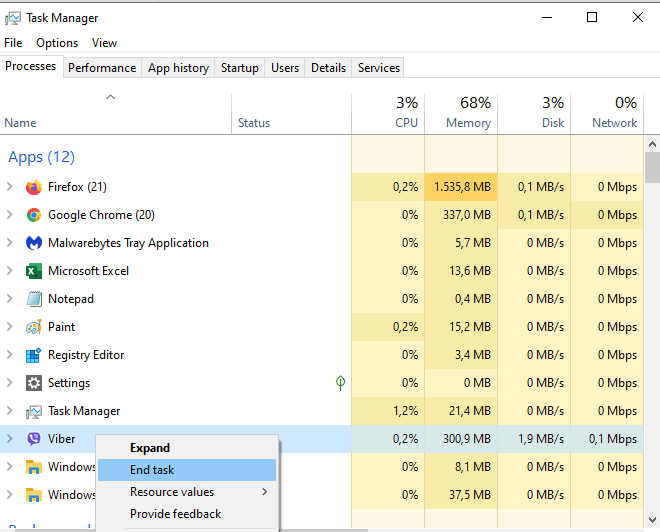This screenshot has height=532, width=660.
Task: Click the Firefox icon in process list
Action: [34, 187]
